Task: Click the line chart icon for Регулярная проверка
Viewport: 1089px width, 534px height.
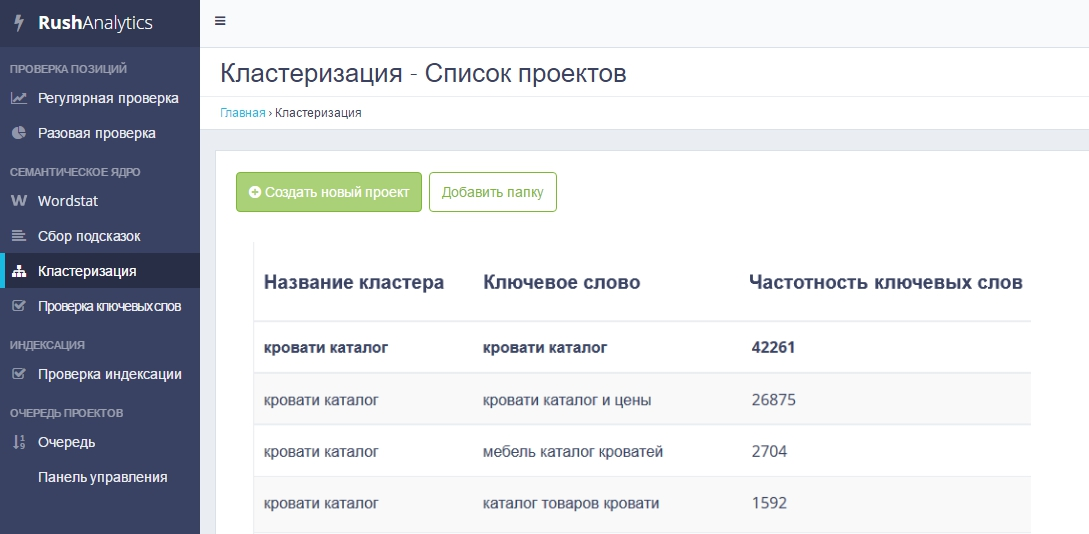Action: pyautogui.click(x=18, y=98)
